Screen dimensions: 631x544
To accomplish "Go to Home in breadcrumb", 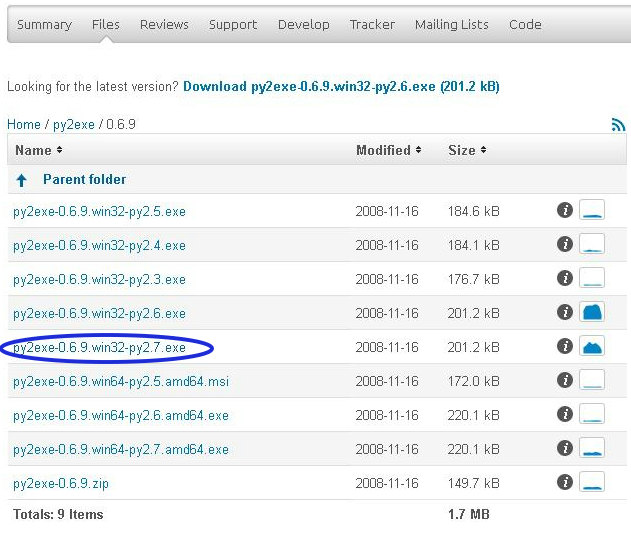I will coord(24,124).
